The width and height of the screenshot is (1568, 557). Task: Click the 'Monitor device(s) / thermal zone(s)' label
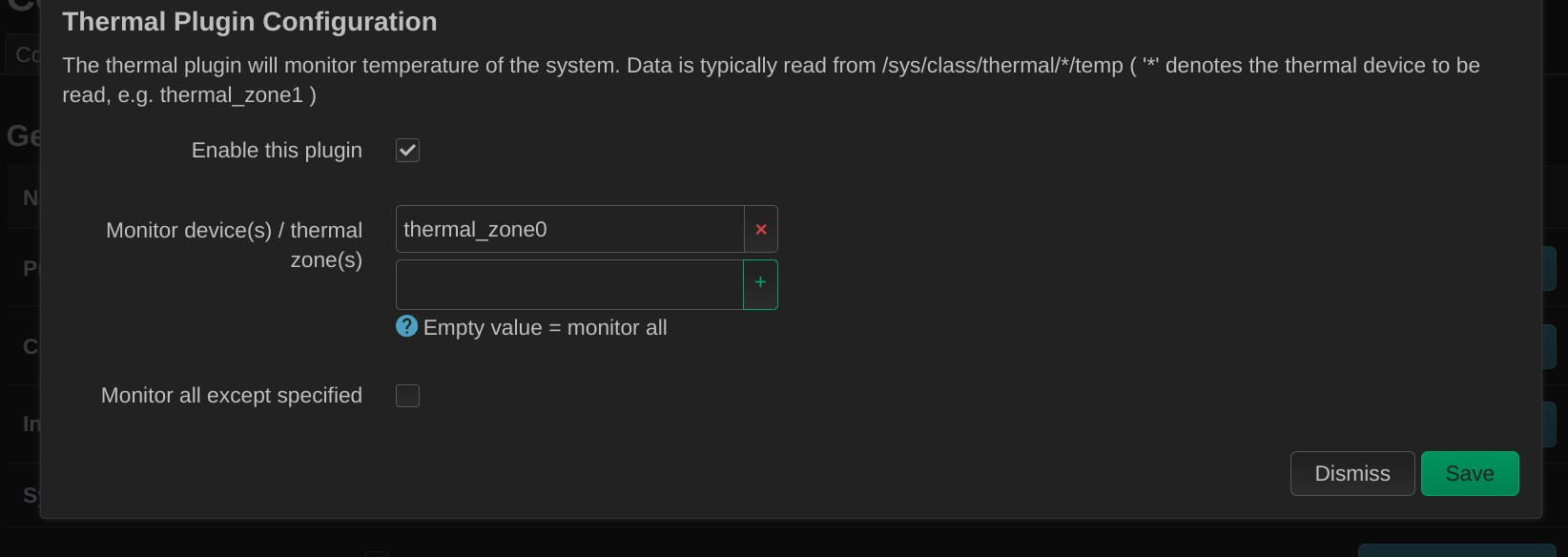tap(235, 245)
